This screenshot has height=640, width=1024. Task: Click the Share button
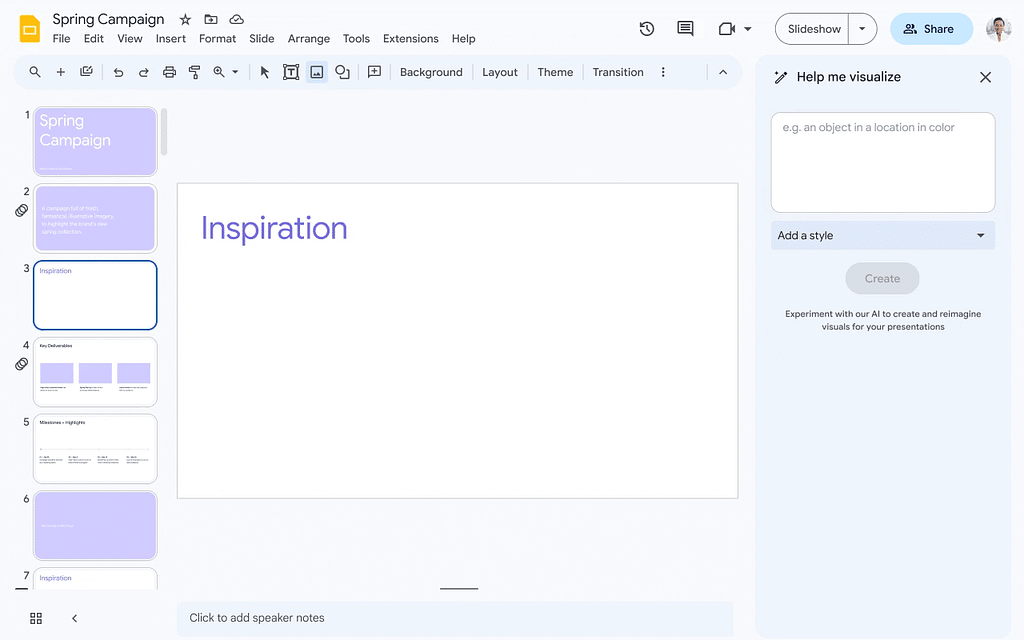[x=930, y=29]
